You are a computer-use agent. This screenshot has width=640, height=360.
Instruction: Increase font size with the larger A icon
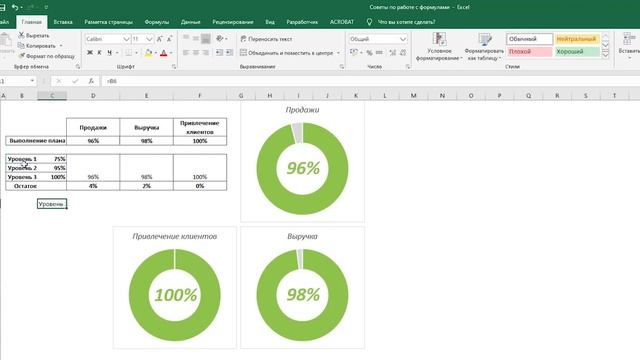point(160,39)
